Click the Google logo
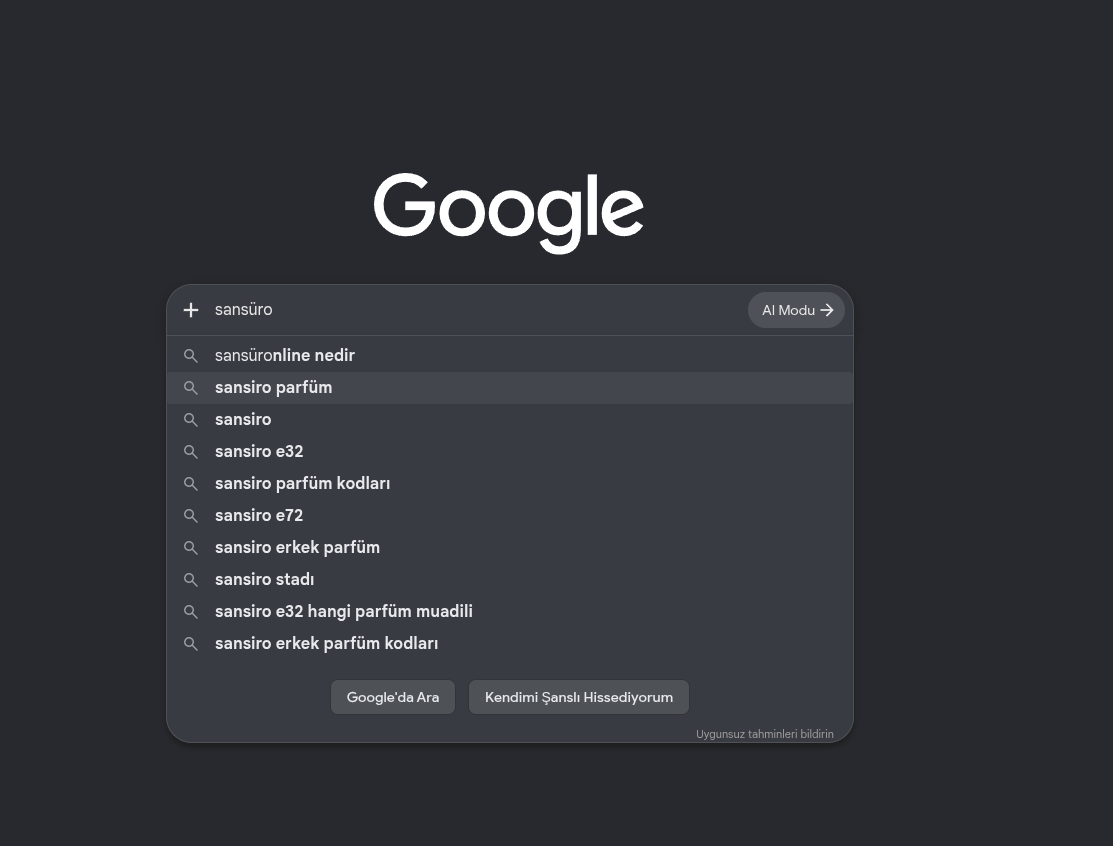 pyautogui.click(x=508, y=212)
